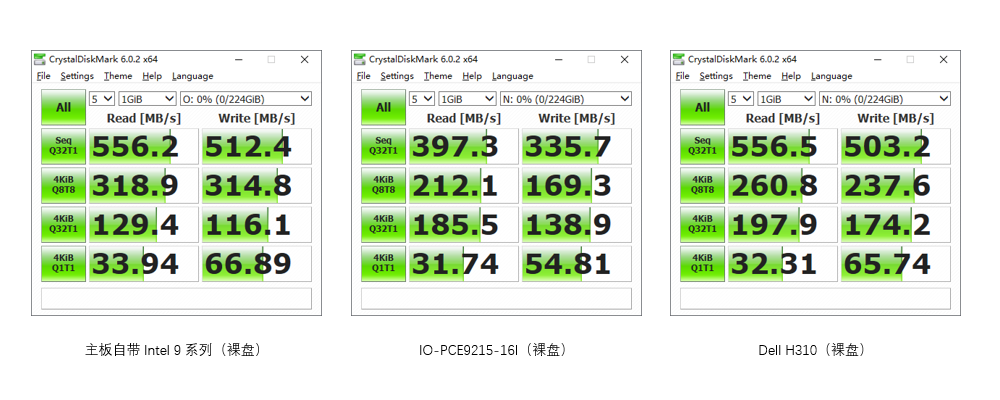Start 4KiB Q32T1 test in the IO-PCE9215-16I window

(x=383, y=224)
